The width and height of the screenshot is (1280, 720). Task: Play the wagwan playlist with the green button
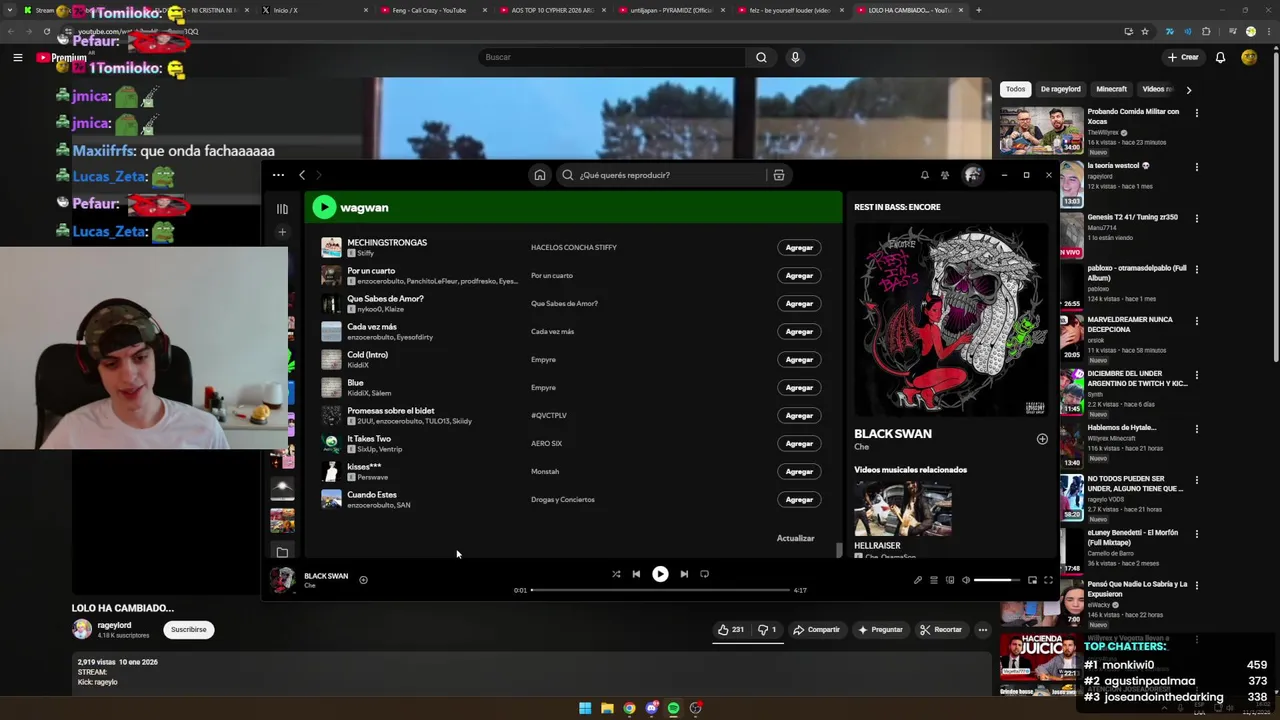[323, 207]
